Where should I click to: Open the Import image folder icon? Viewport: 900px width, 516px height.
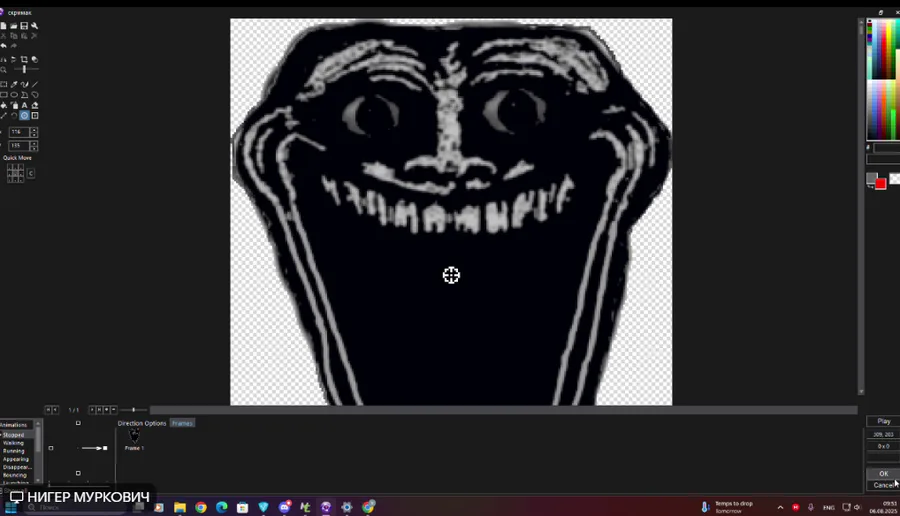(x=14, y=26)
